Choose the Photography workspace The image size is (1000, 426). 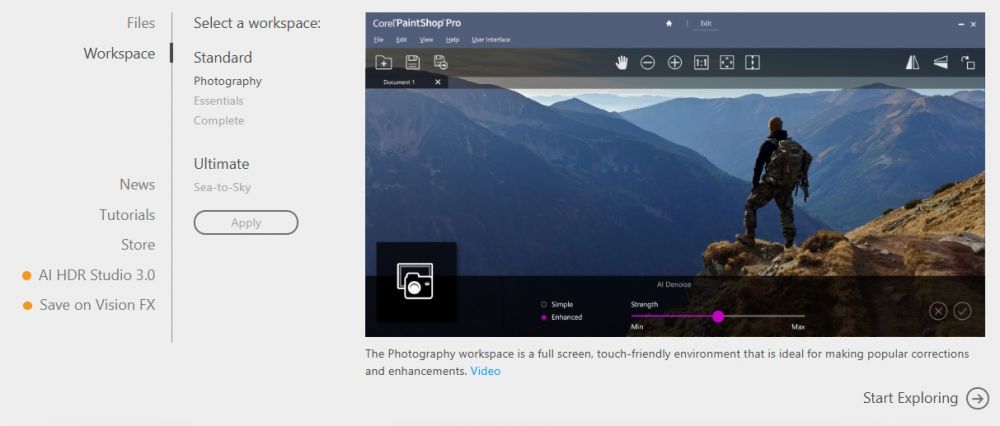coord(228,81)
